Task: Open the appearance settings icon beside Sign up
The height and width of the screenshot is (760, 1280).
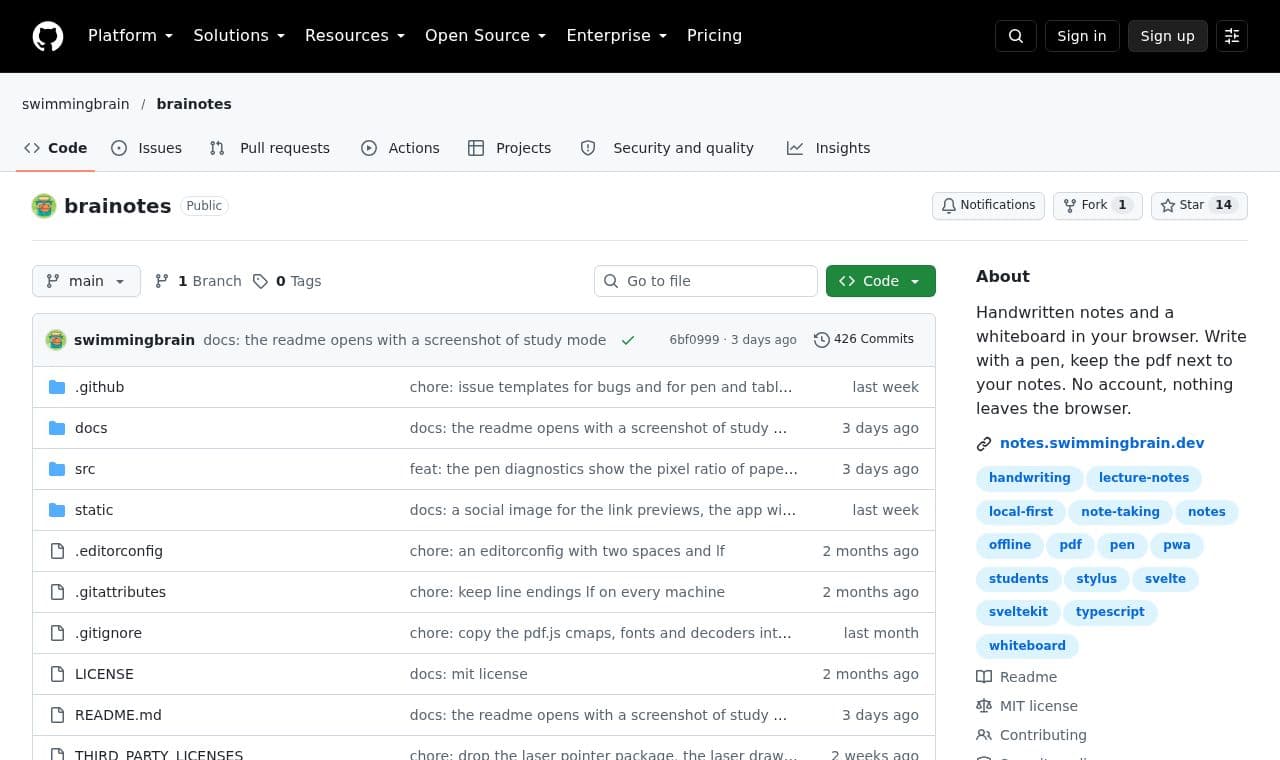Action: click(1232, 36)
